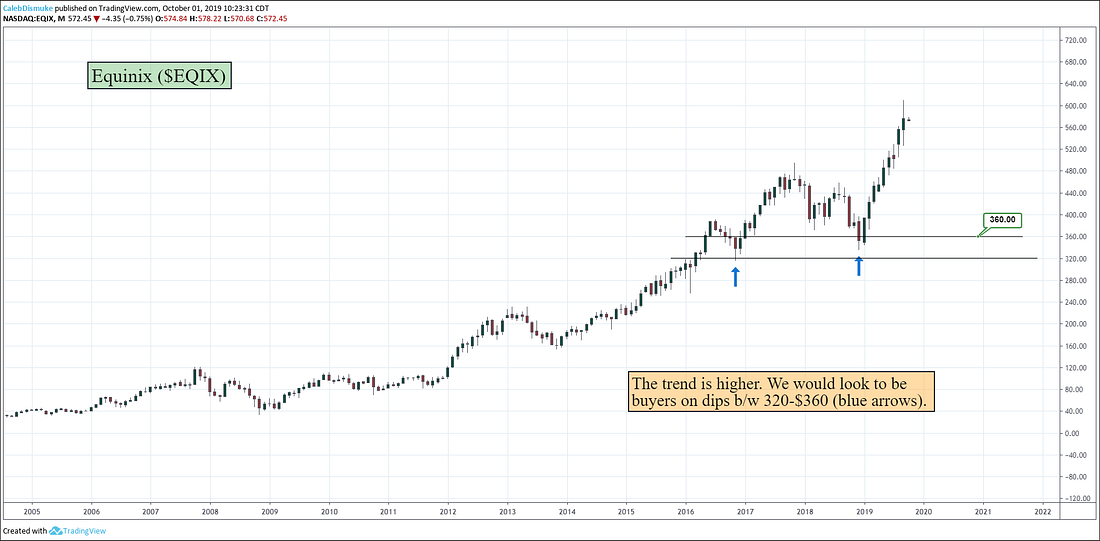Select the Equinix ($EQIX) text box
The width and height of the screenshot is (1100, 541).
point(159,76)
